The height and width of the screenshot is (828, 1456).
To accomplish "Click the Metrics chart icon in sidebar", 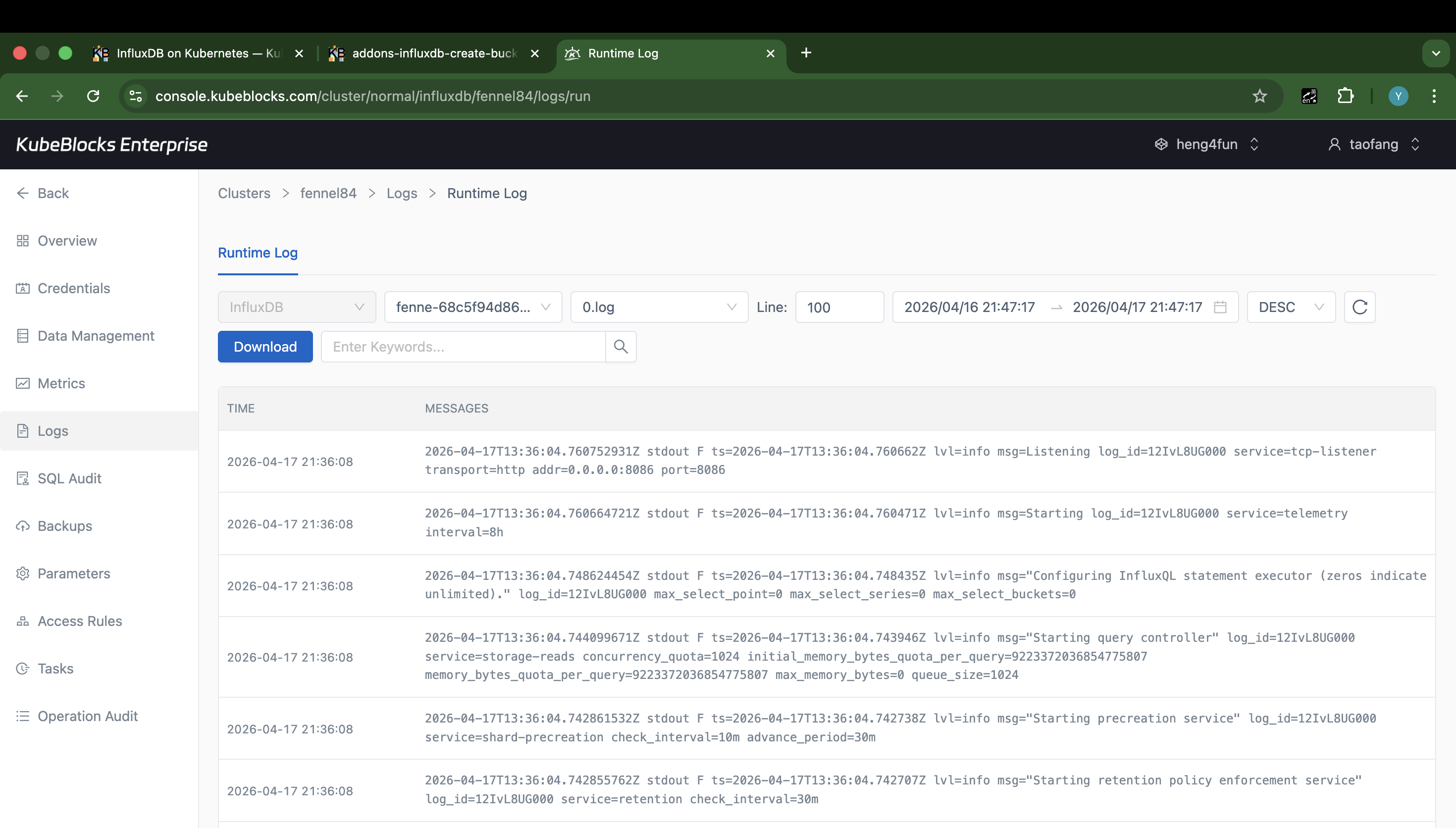I will pos(23,383).
